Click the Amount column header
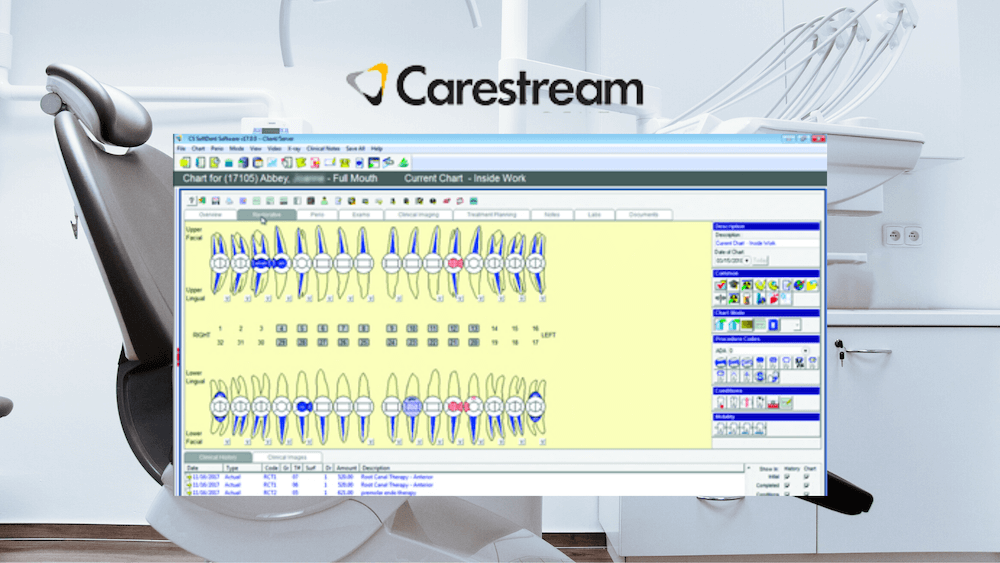The height and width of the screenshot is (563, 1000). (346, 468)
